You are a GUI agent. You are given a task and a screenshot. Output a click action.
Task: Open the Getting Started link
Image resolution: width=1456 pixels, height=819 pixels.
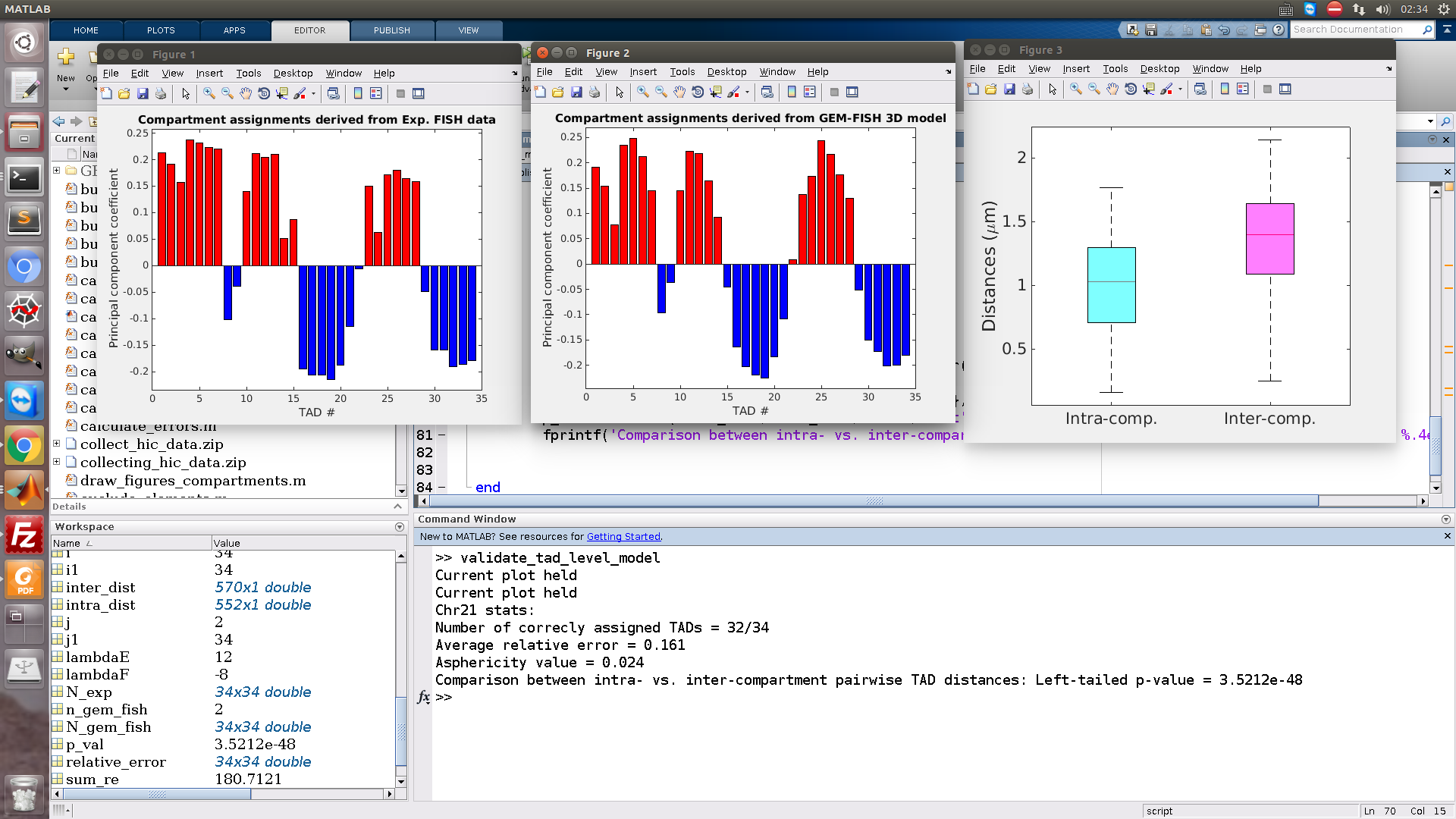623,537
